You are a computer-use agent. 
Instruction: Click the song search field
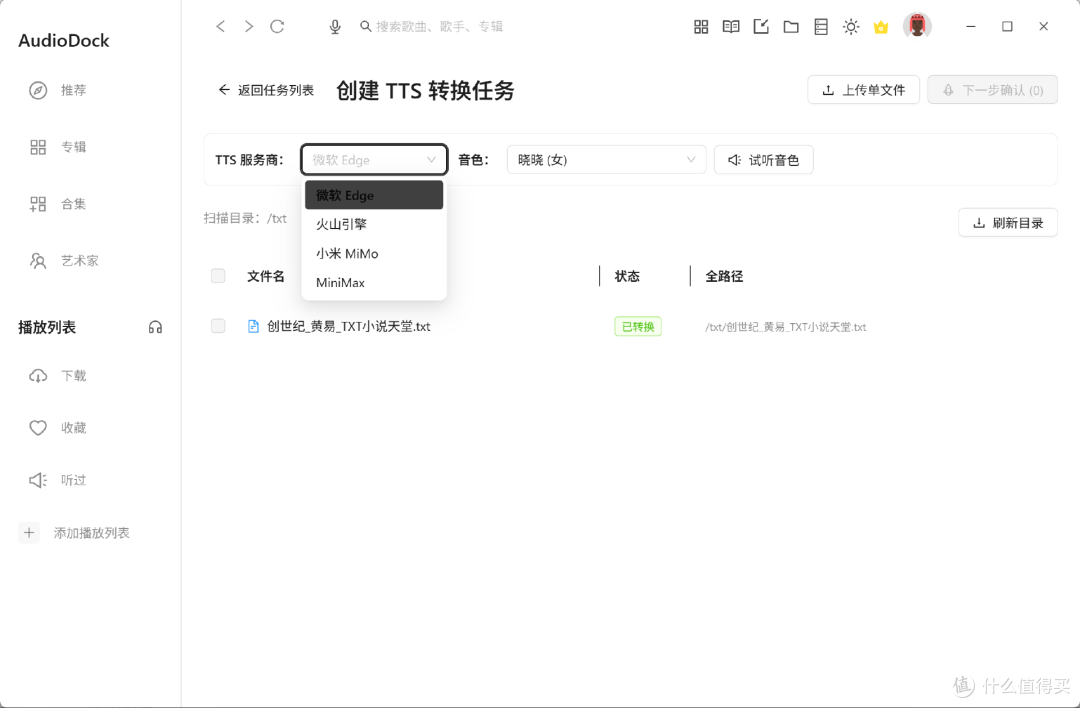tap(439, 26)
